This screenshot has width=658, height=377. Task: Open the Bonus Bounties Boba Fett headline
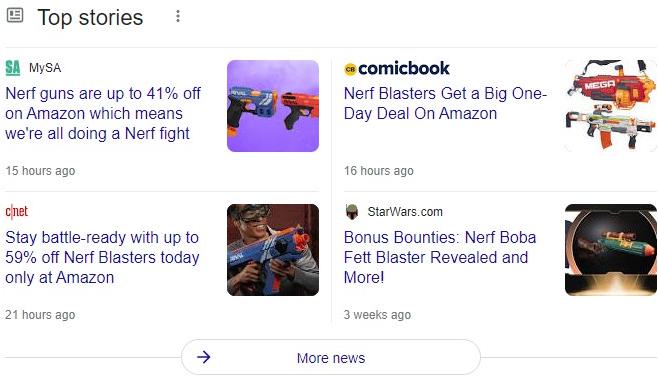pos(440,257)
